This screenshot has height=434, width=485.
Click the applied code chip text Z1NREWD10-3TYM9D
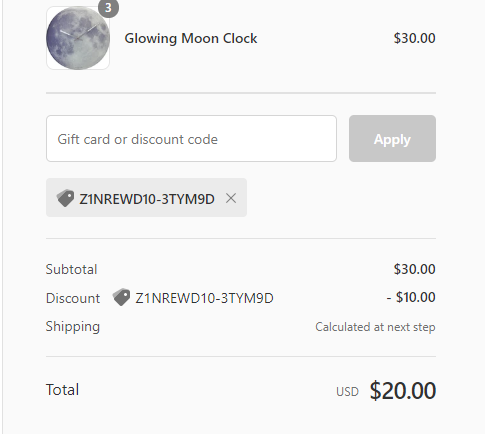147,199
